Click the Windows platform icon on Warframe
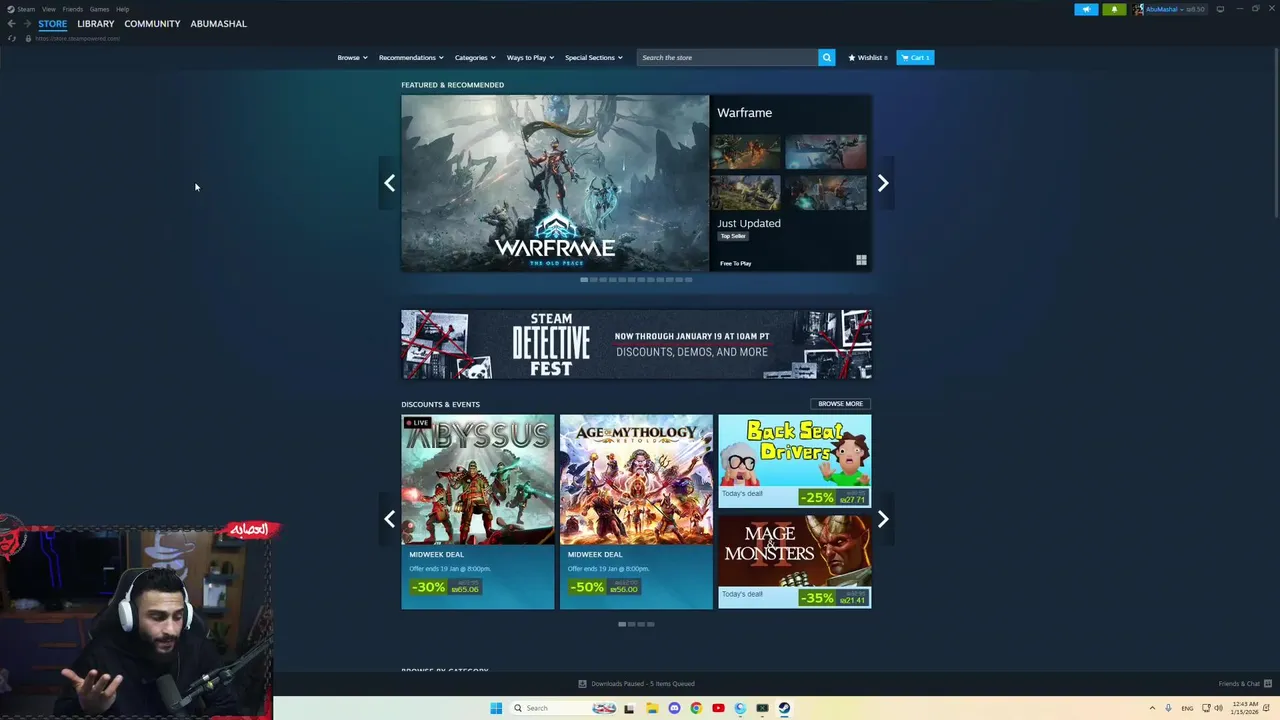Image resolution: width=1280 pixels, height=720 pixels. 861,260
